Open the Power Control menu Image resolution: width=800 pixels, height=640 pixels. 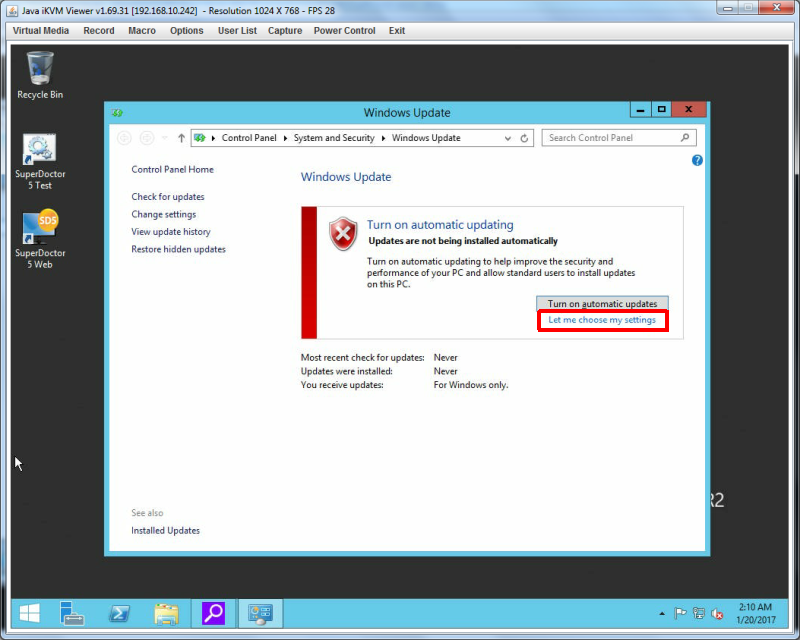coord(344,31)
